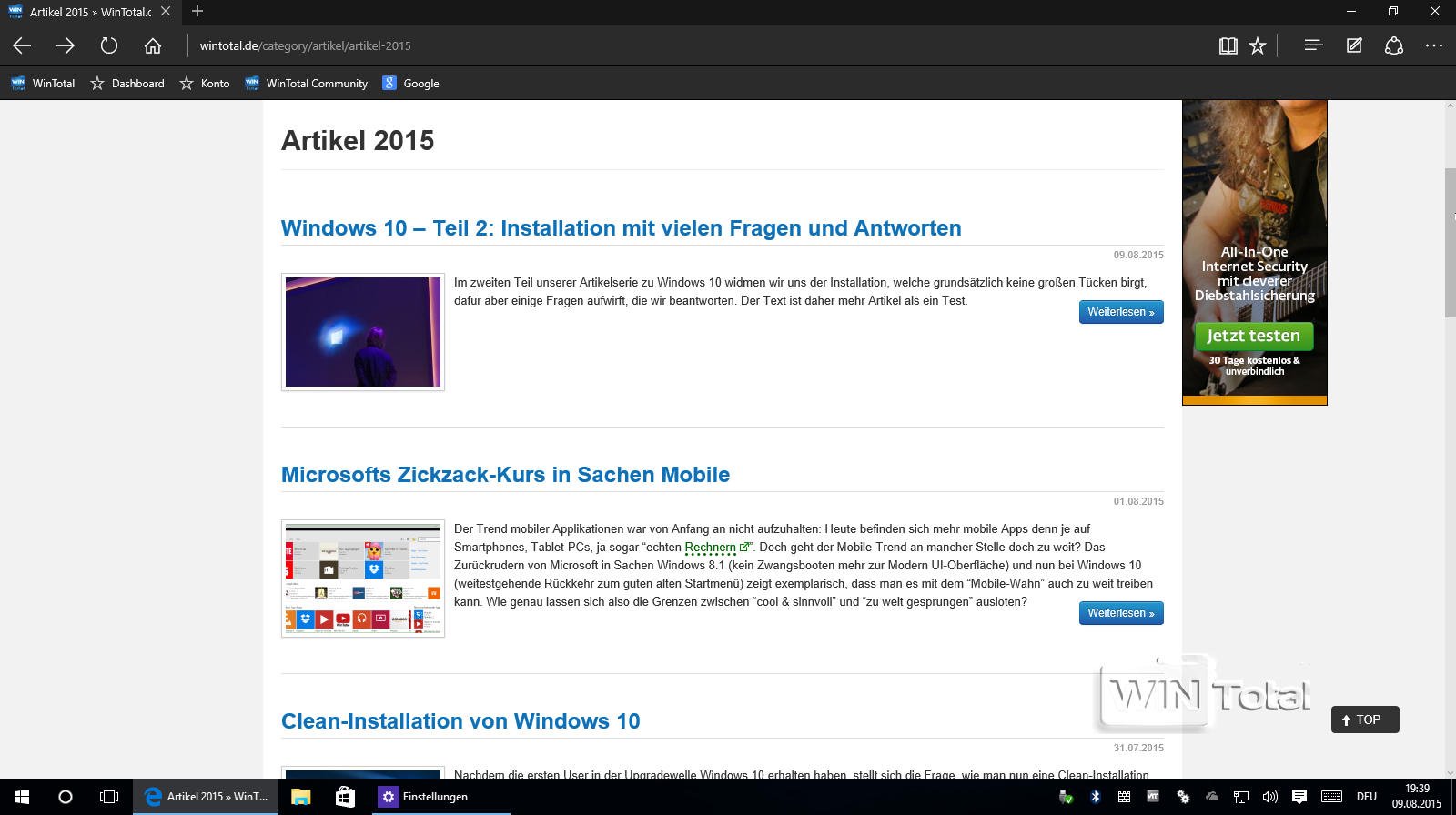The width and height of the screenshot is (1456, 815).
Task: Switch to the Edge taskbar window
Action: click(207, 797)
